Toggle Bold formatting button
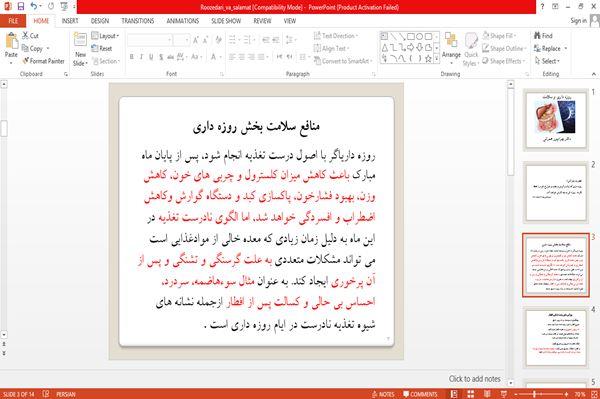The height and width of the screenshot is (399, 600). [132, 57]
